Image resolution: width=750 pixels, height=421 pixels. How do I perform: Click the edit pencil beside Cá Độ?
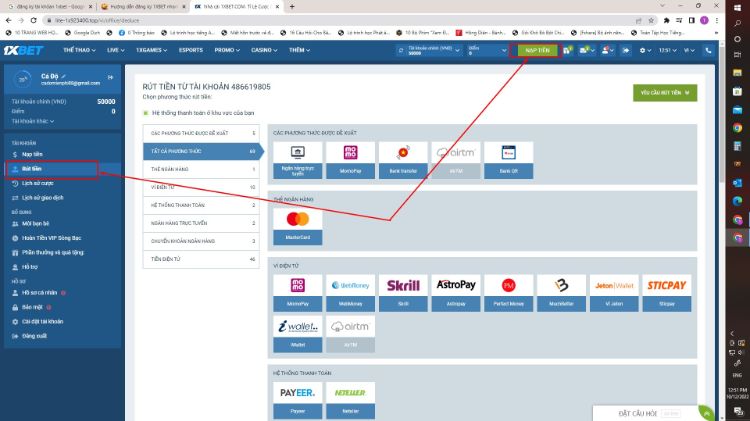(64, 76)
